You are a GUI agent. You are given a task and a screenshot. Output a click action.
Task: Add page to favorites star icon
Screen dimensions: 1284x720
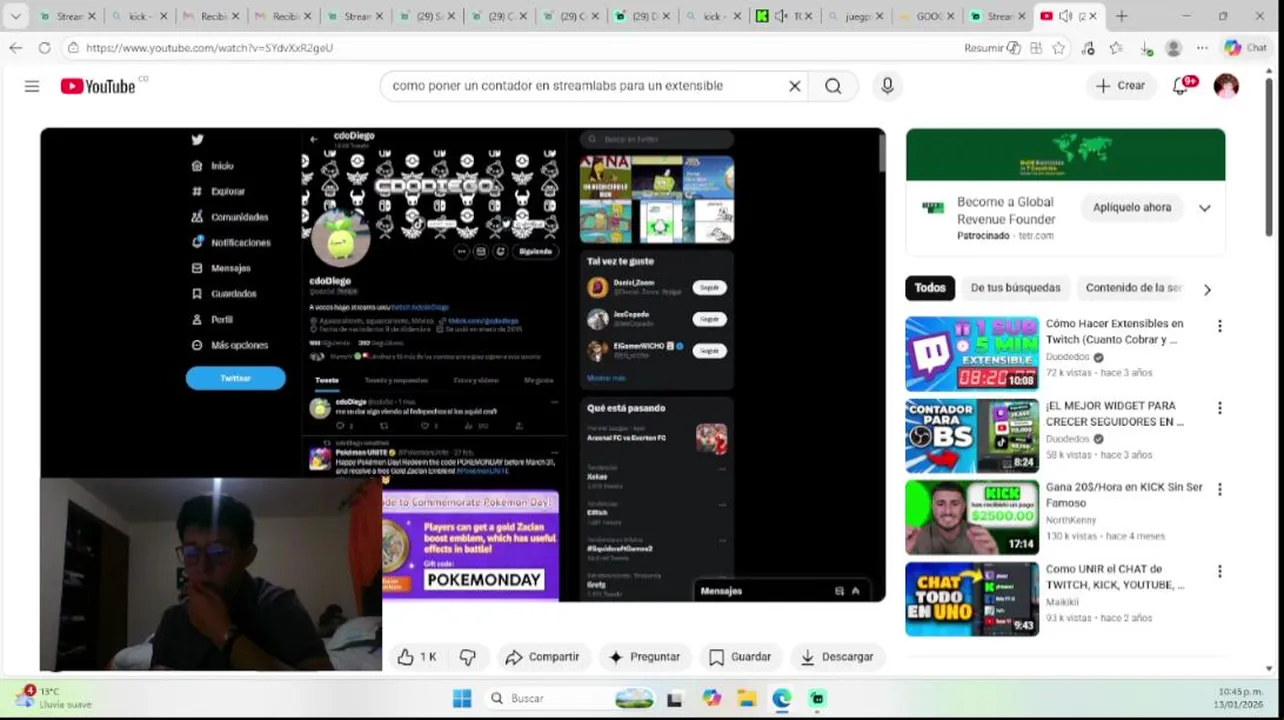[1059, 48]
